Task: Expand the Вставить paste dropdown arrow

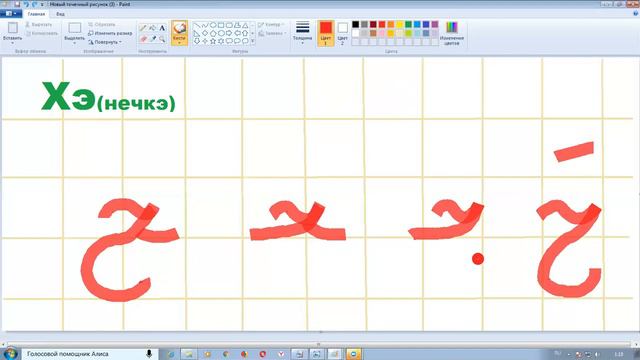Action: click(13, 43)
